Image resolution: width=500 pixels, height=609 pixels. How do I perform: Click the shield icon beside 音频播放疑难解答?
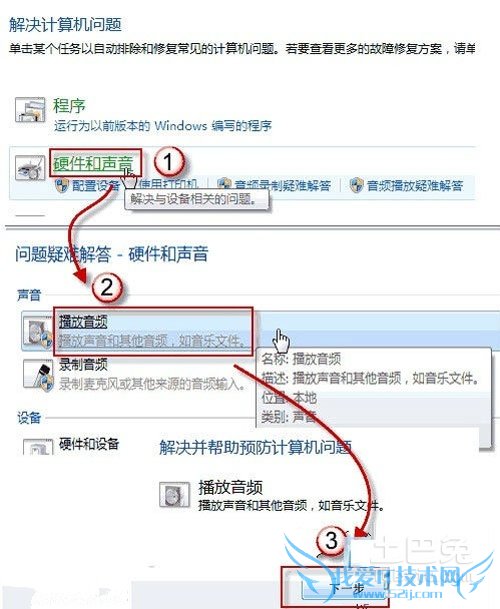pos(357,186)
